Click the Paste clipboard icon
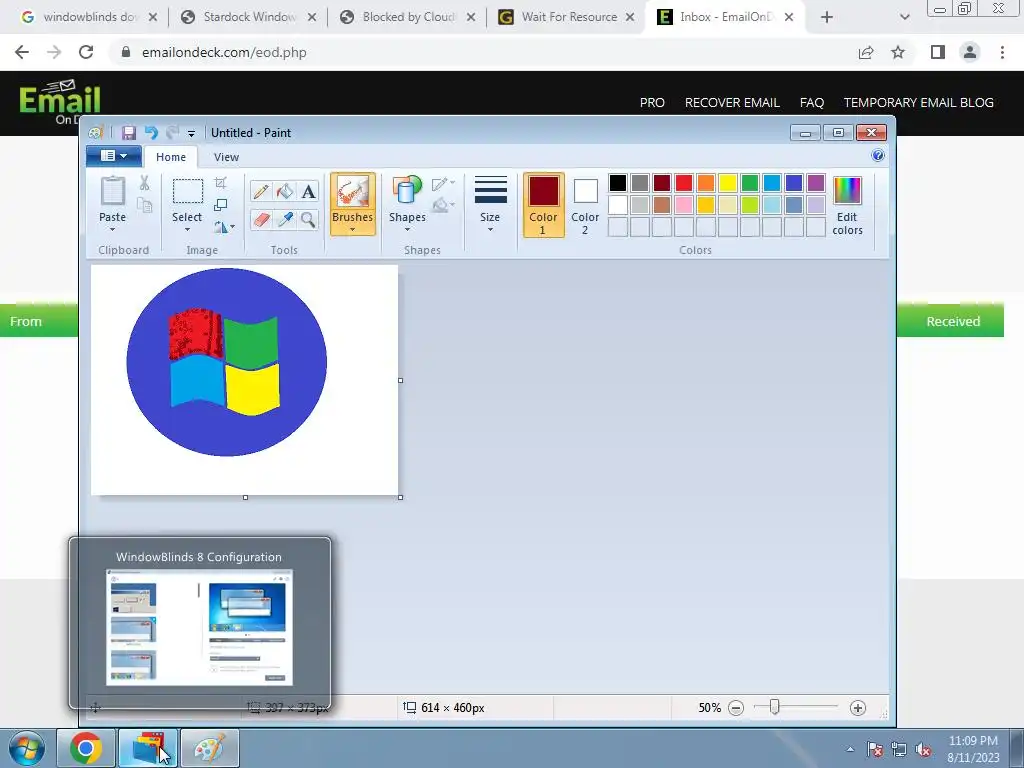Screen dimensions: 1024x768 [112, 191]
